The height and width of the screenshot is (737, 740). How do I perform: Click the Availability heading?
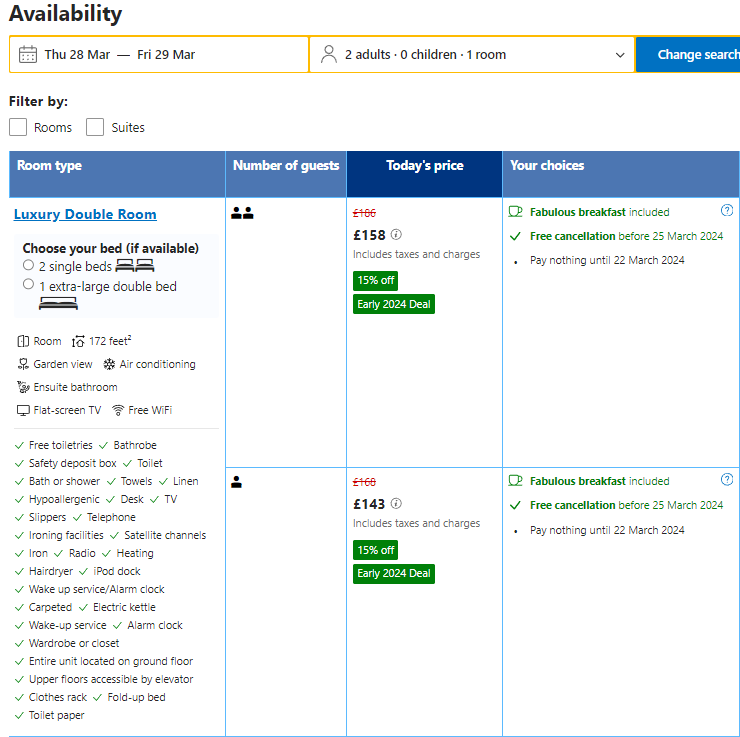coord(66,13)
